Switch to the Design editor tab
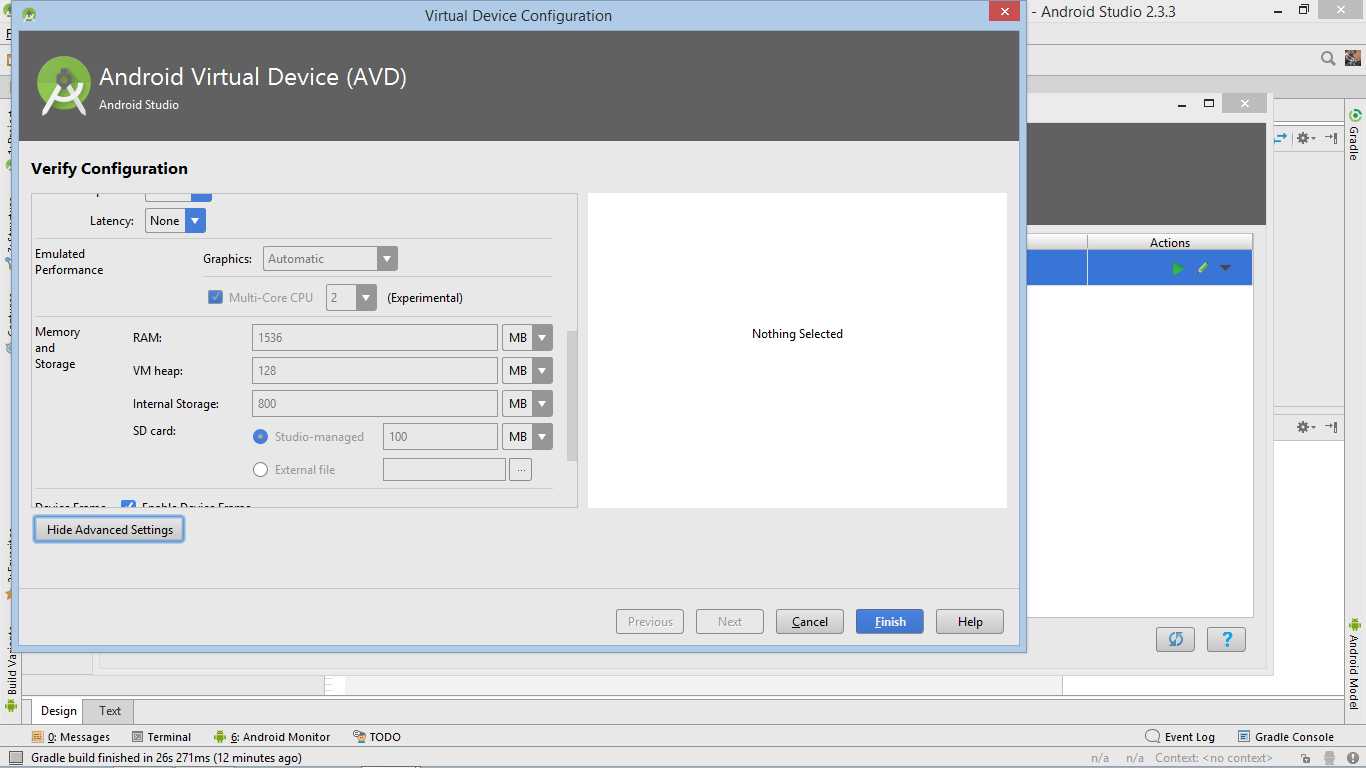This screenshot has width=1366, height=768. (x=59, y=711)
